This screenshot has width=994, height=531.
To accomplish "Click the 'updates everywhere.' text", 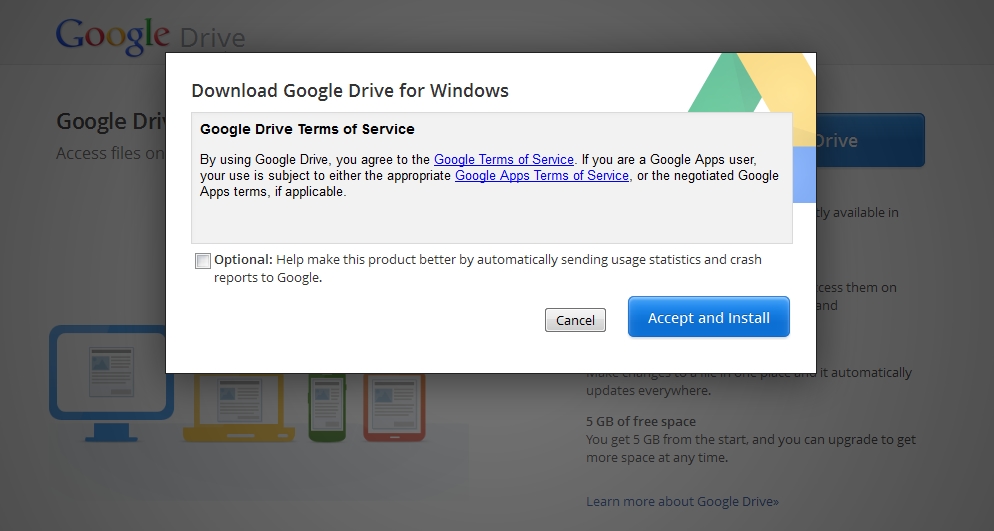I will click(x=649, y=390).
